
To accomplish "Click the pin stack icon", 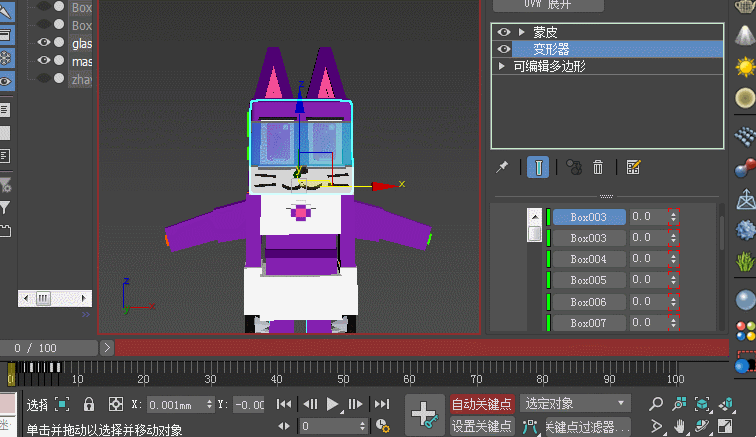I will click(502, 167).
